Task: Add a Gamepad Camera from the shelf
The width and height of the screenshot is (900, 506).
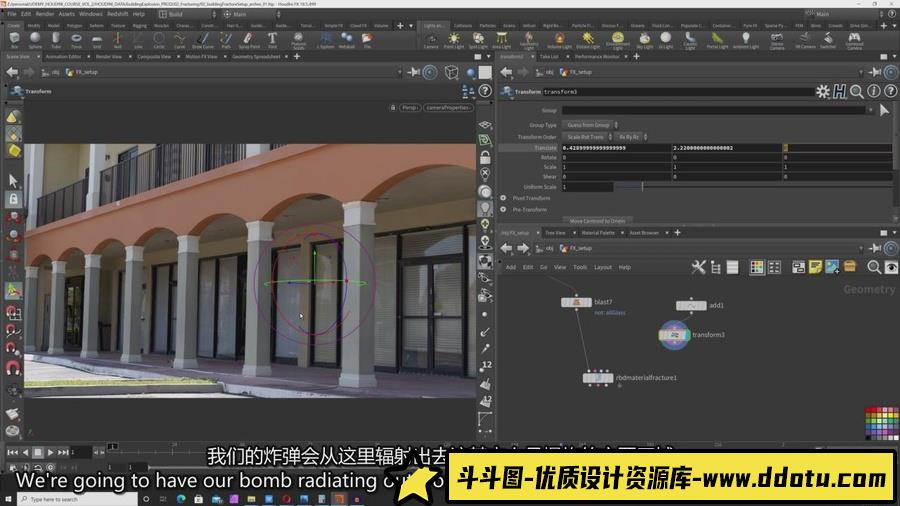Action: tap(854, 40)
